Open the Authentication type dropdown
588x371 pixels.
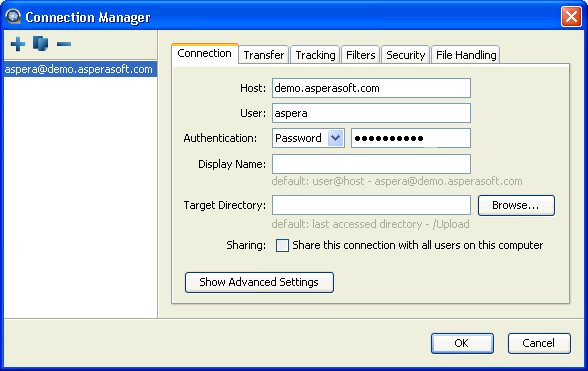click(x=308, y=138)
